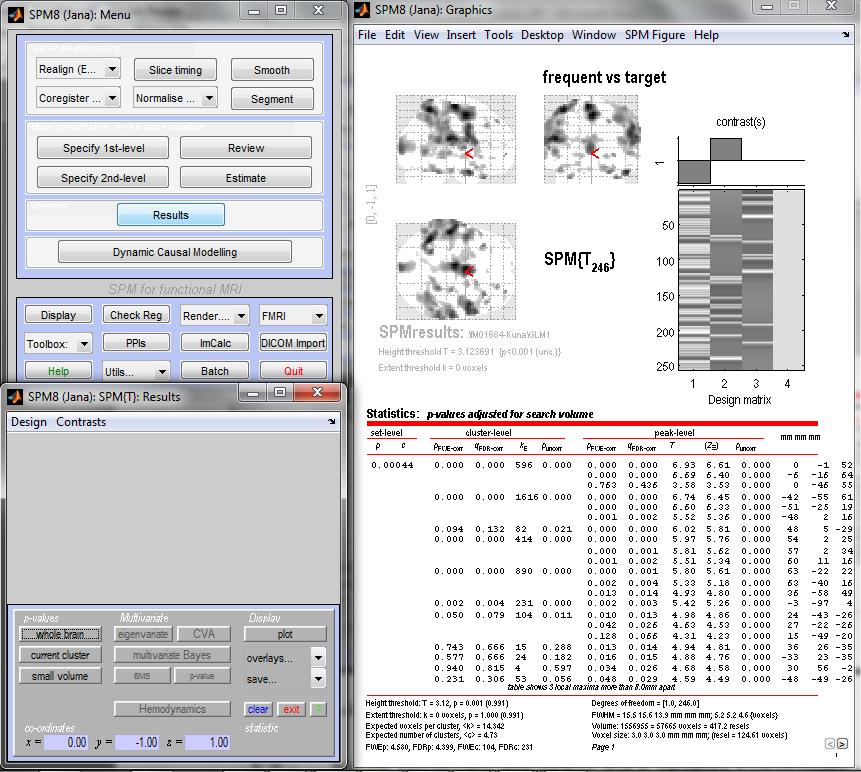Click the Display button
Image resolution: width=861 pixels, height=772 pixels.
click(58, 315)
